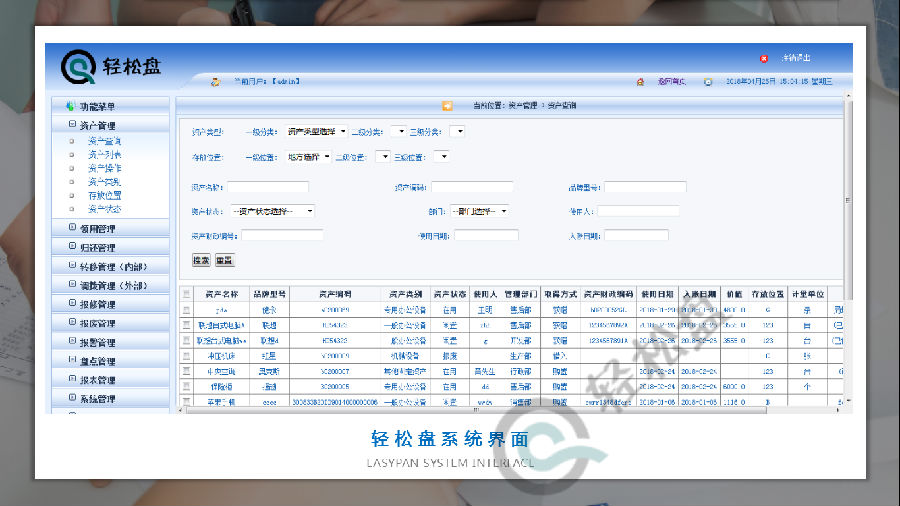Click the bullet icon beside 资产操作
This screenshot has height=506, width=900.
[x=72, y=168]
